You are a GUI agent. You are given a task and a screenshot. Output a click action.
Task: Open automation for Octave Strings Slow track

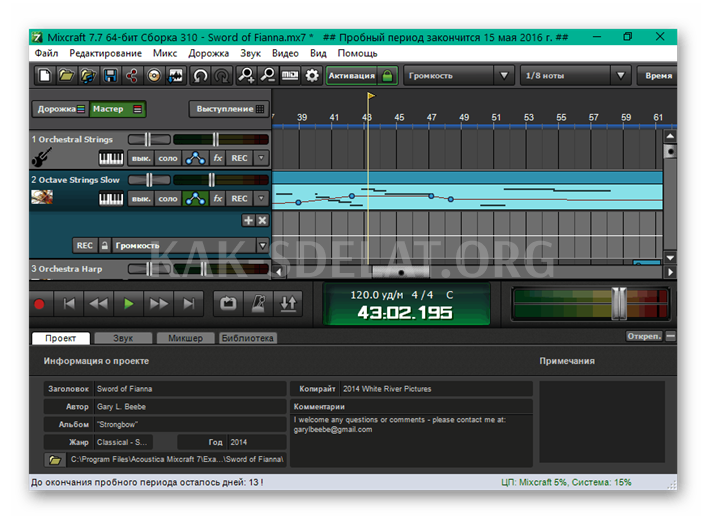point(195,199)
